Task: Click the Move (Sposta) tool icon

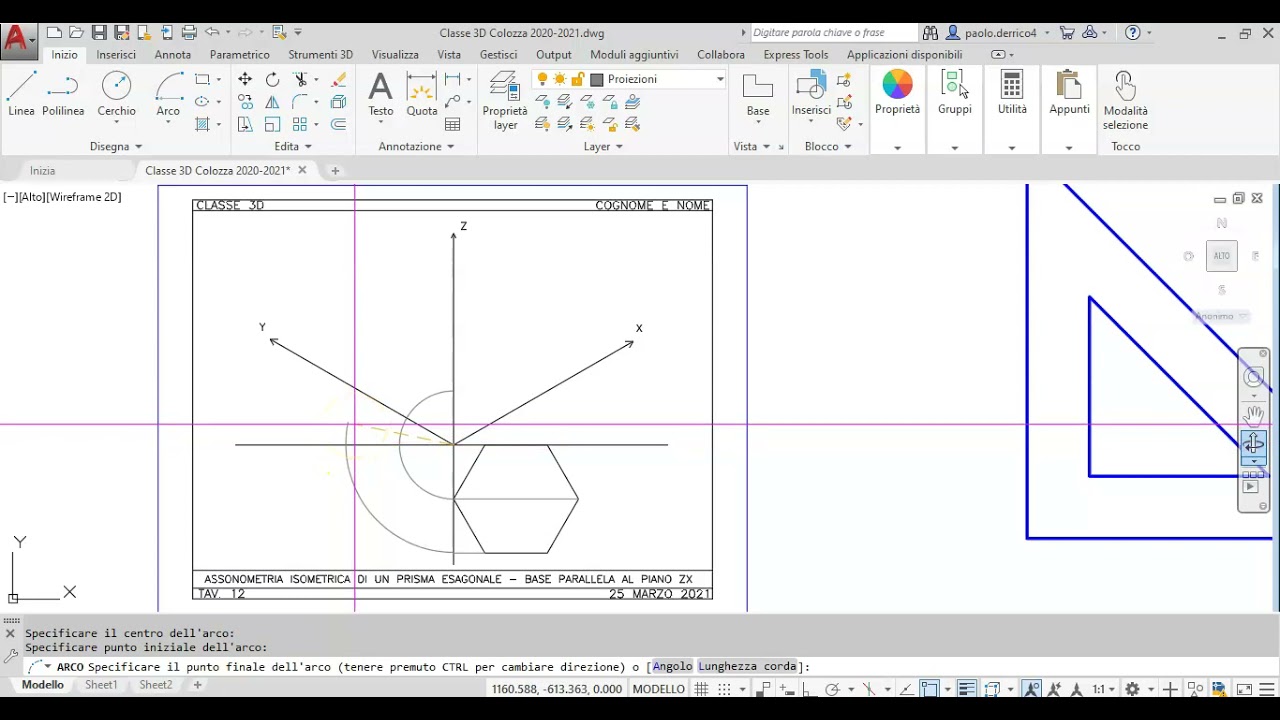Action: pyautogui.click(x=245, y=79)
